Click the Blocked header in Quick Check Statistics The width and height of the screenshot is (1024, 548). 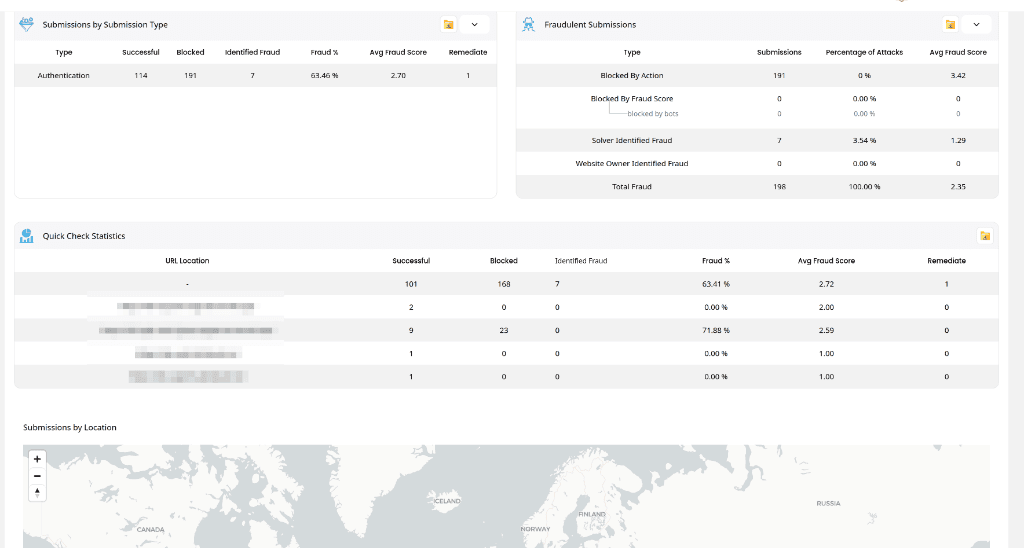(504, 261)
